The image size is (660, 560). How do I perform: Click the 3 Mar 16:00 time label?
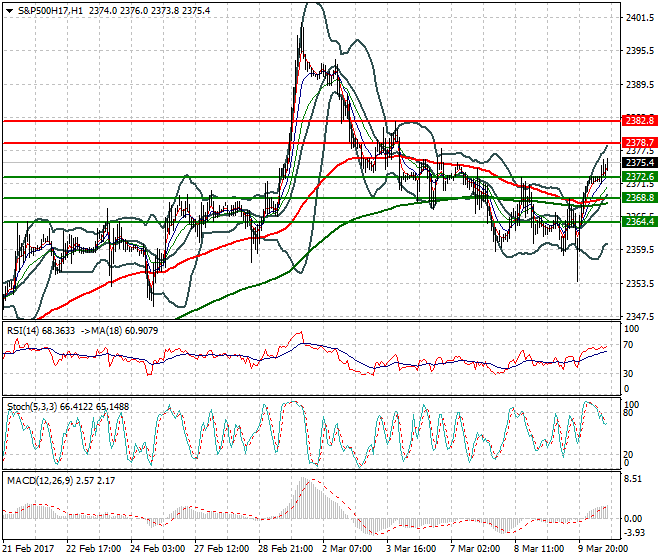tap(411, 549)
